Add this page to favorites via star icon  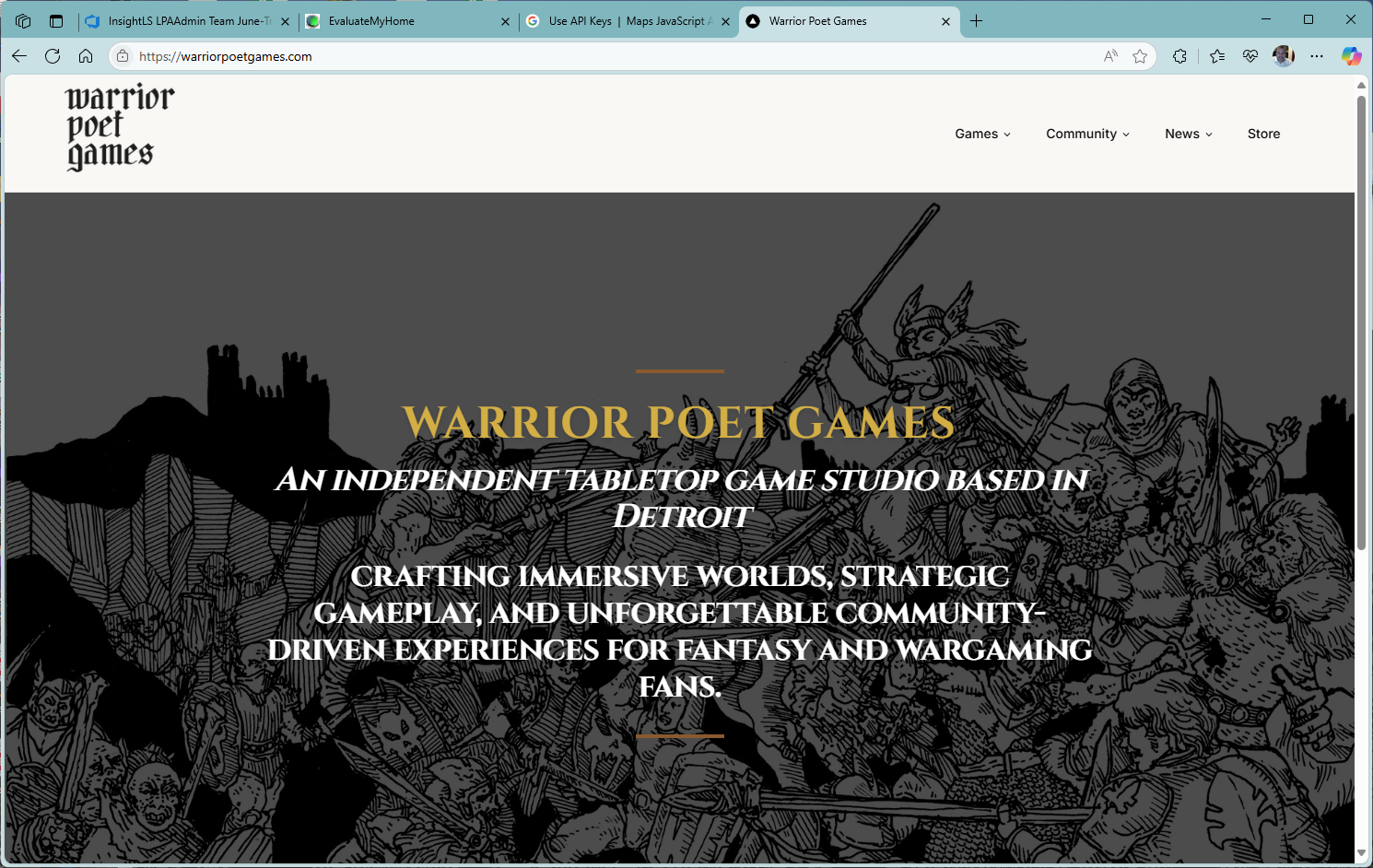tap(1140, 56)
